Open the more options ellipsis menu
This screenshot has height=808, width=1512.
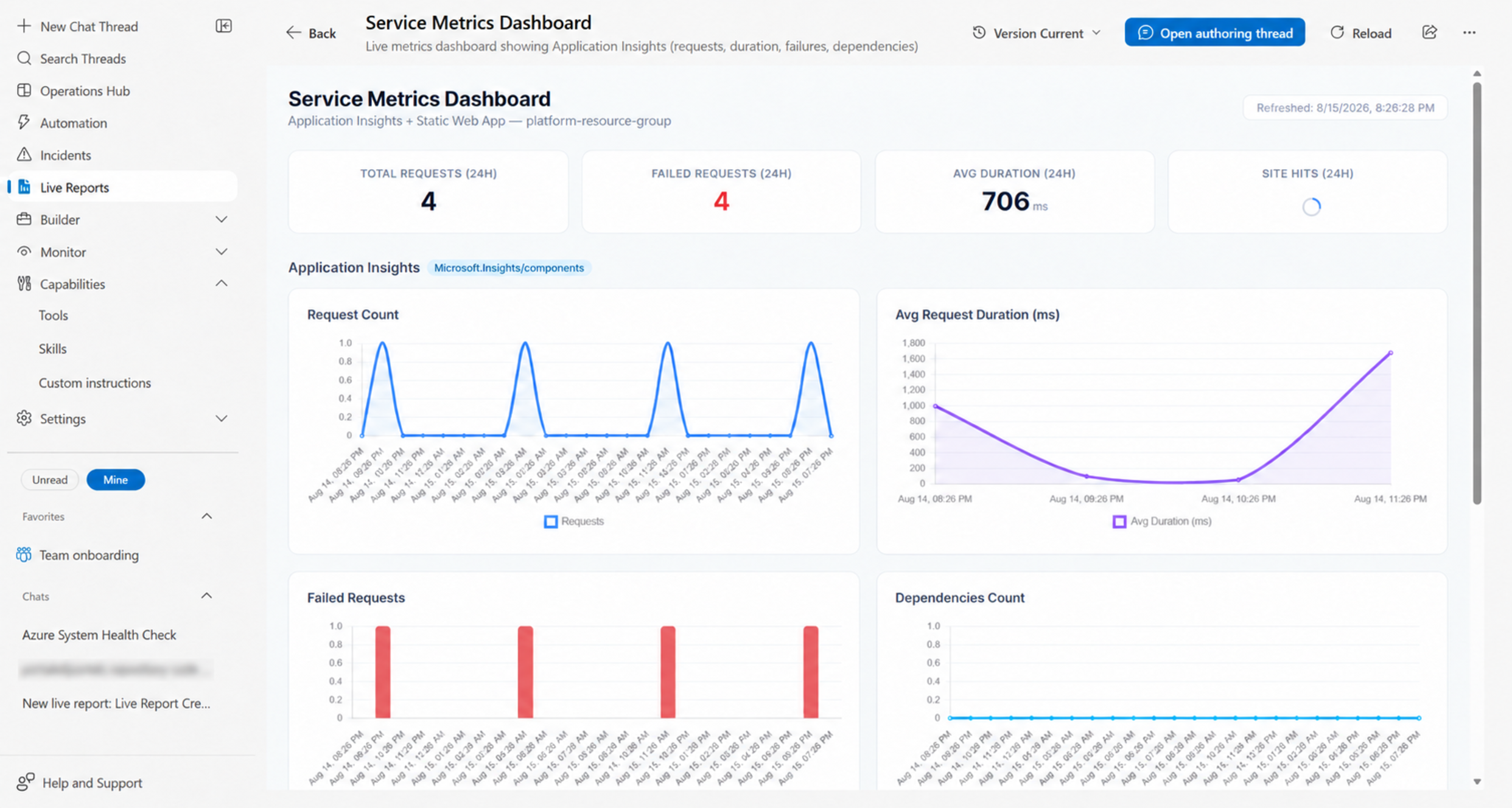[x=1469, y=33]
